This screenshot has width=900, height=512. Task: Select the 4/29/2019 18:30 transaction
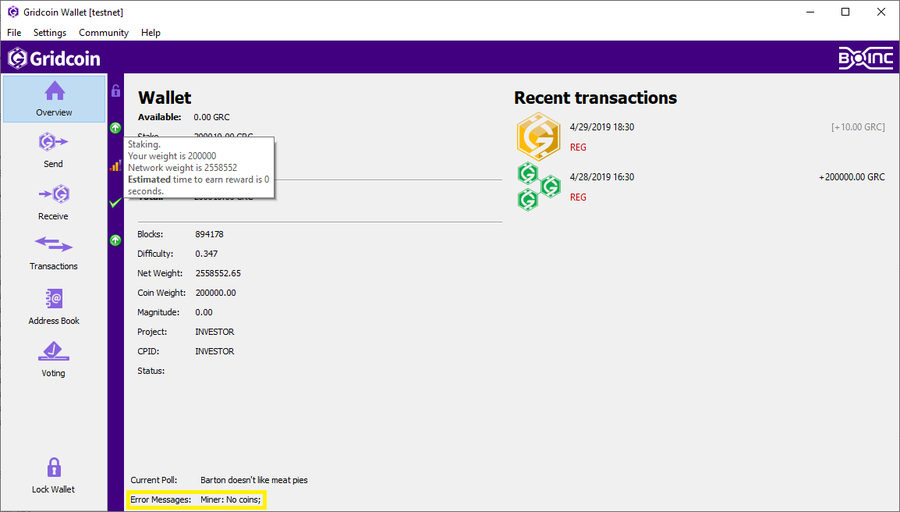(700, 137)
